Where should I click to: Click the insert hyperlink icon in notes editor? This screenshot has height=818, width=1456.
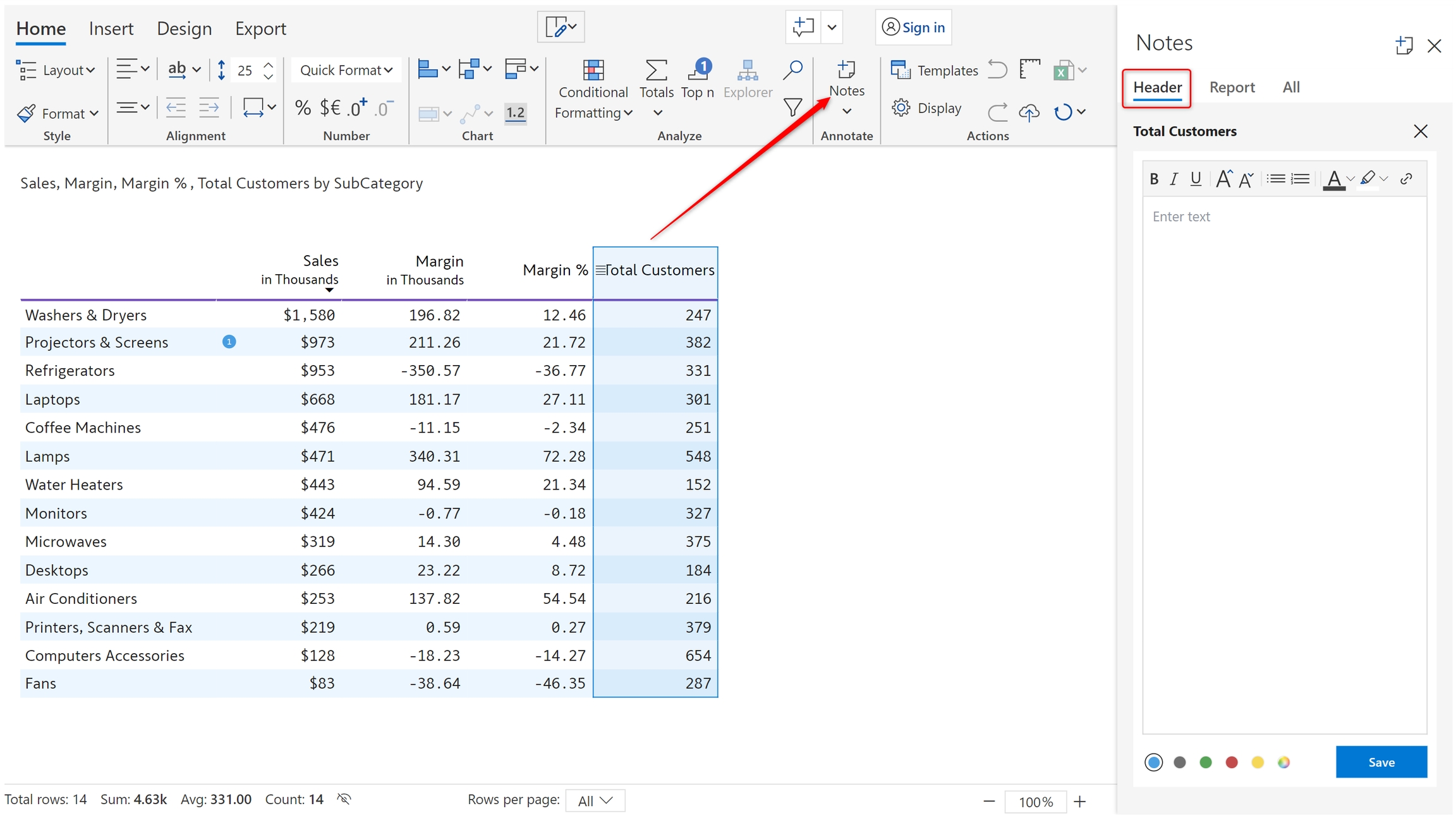coord(1406,179)
